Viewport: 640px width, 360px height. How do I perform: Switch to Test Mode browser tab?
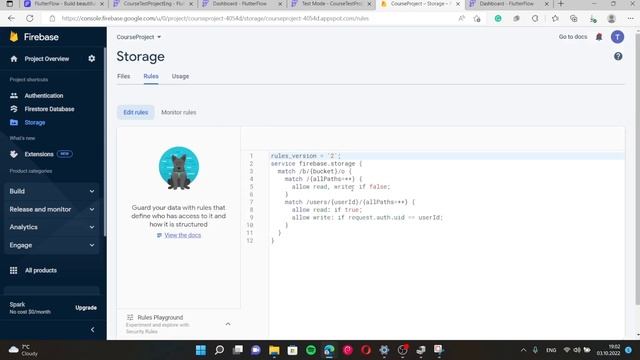[332, 4]
